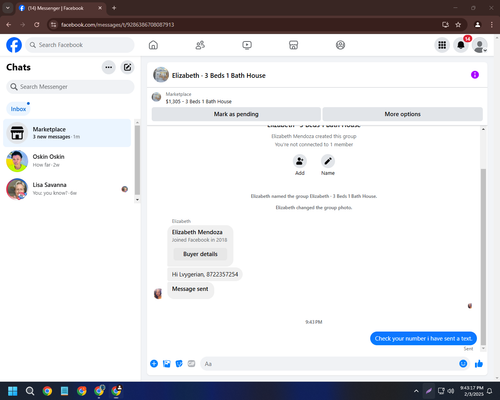Open the emoji picker in message box
The width and height of the screenshot is (500, 400).
click(x=463, y=364)
